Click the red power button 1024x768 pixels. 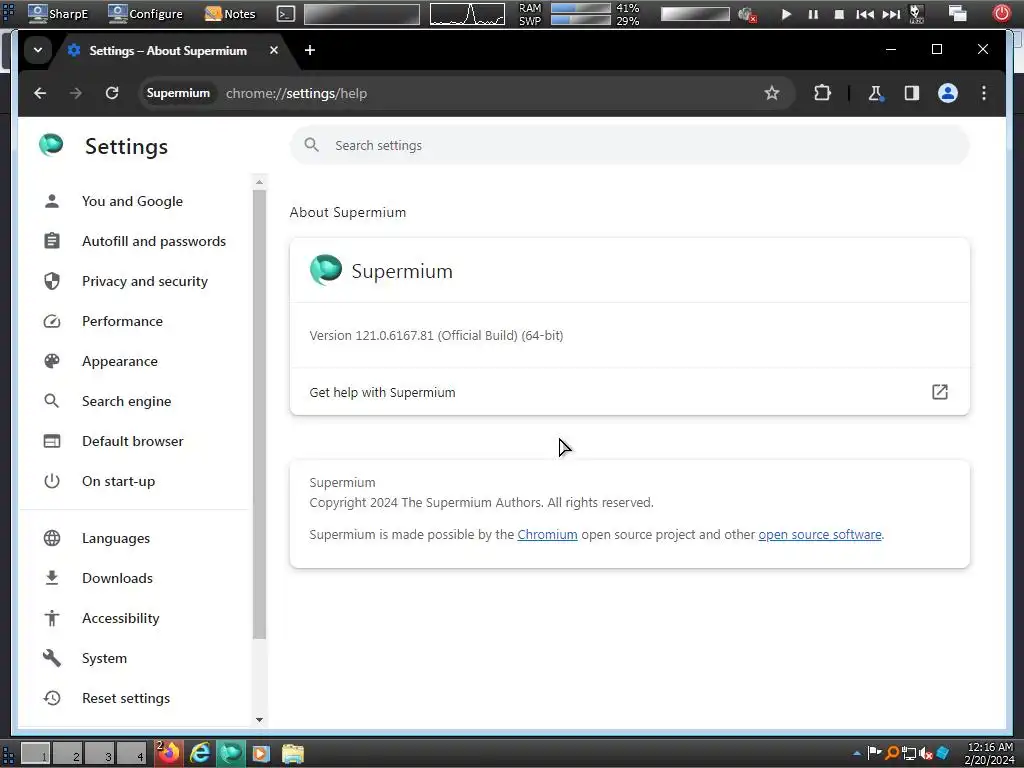pyautogui.click(x=1001, y=13)
